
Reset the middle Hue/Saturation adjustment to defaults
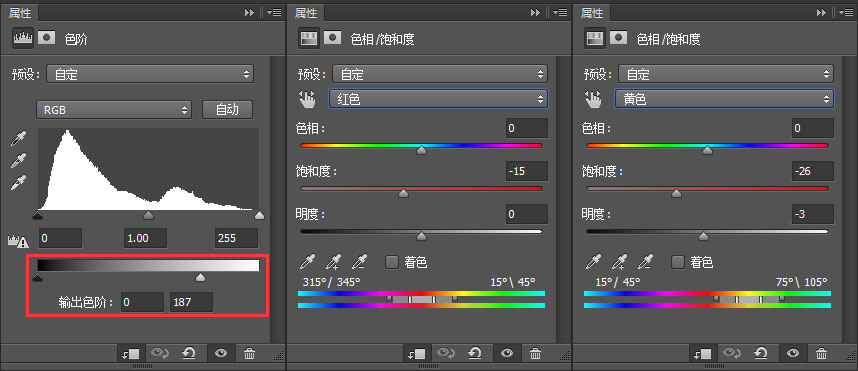(x=475, y=353)
